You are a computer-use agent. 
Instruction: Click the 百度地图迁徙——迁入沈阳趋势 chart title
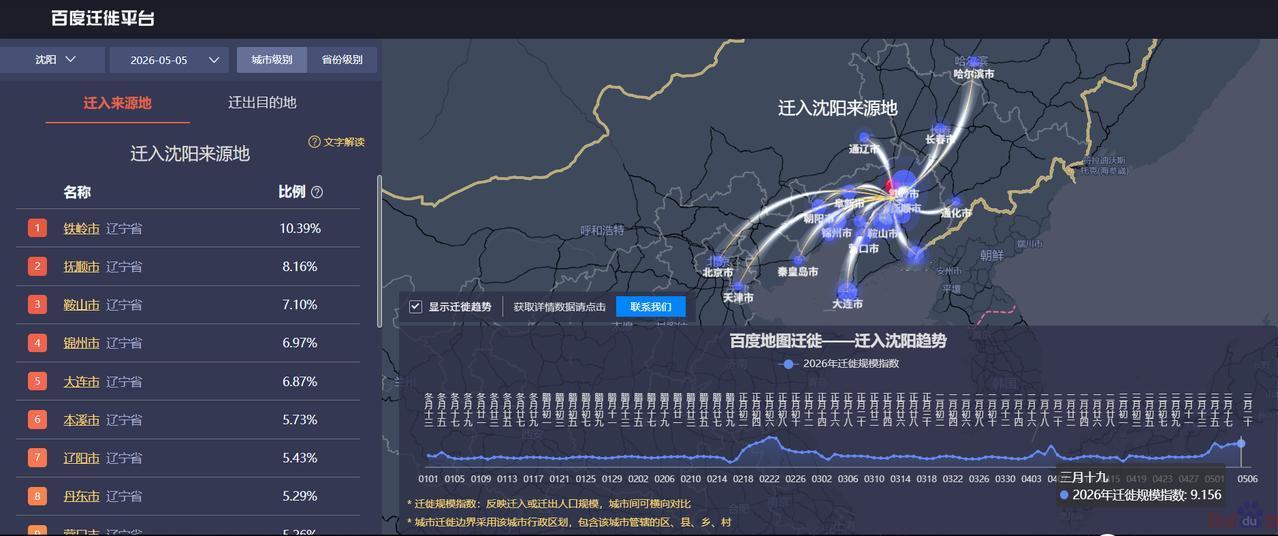838,341
